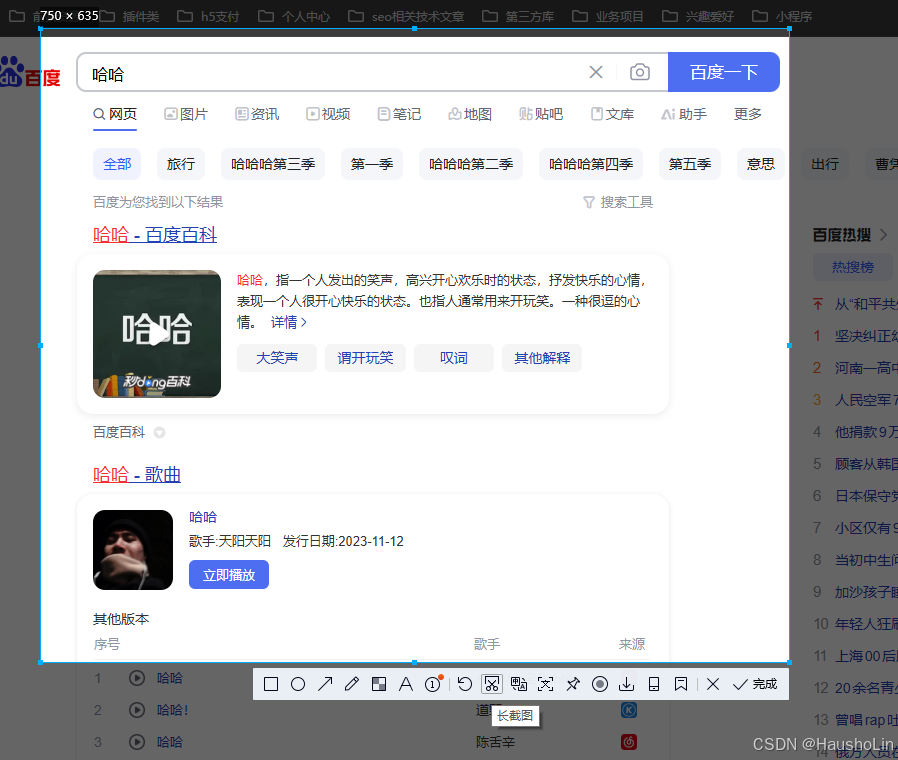
Task: Open the 搜索工具 filter options
Action: click(618, 202)
